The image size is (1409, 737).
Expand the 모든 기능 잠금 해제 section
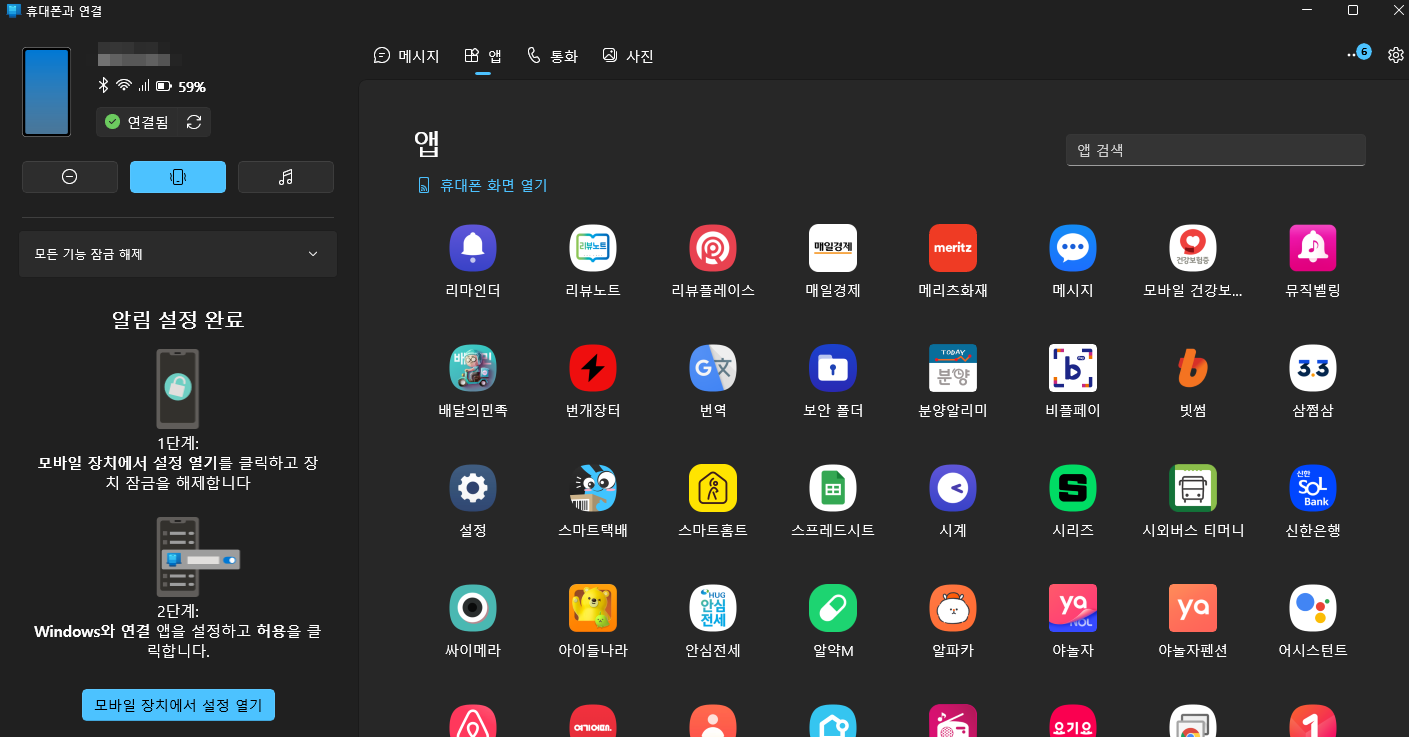(178, 254)
